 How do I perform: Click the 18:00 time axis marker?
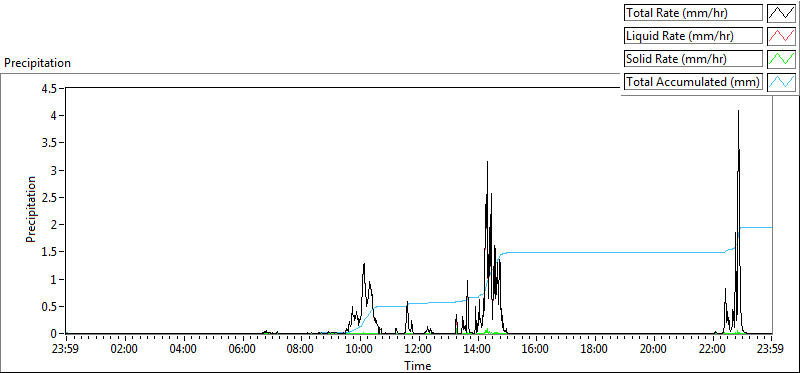pos(595,350)
